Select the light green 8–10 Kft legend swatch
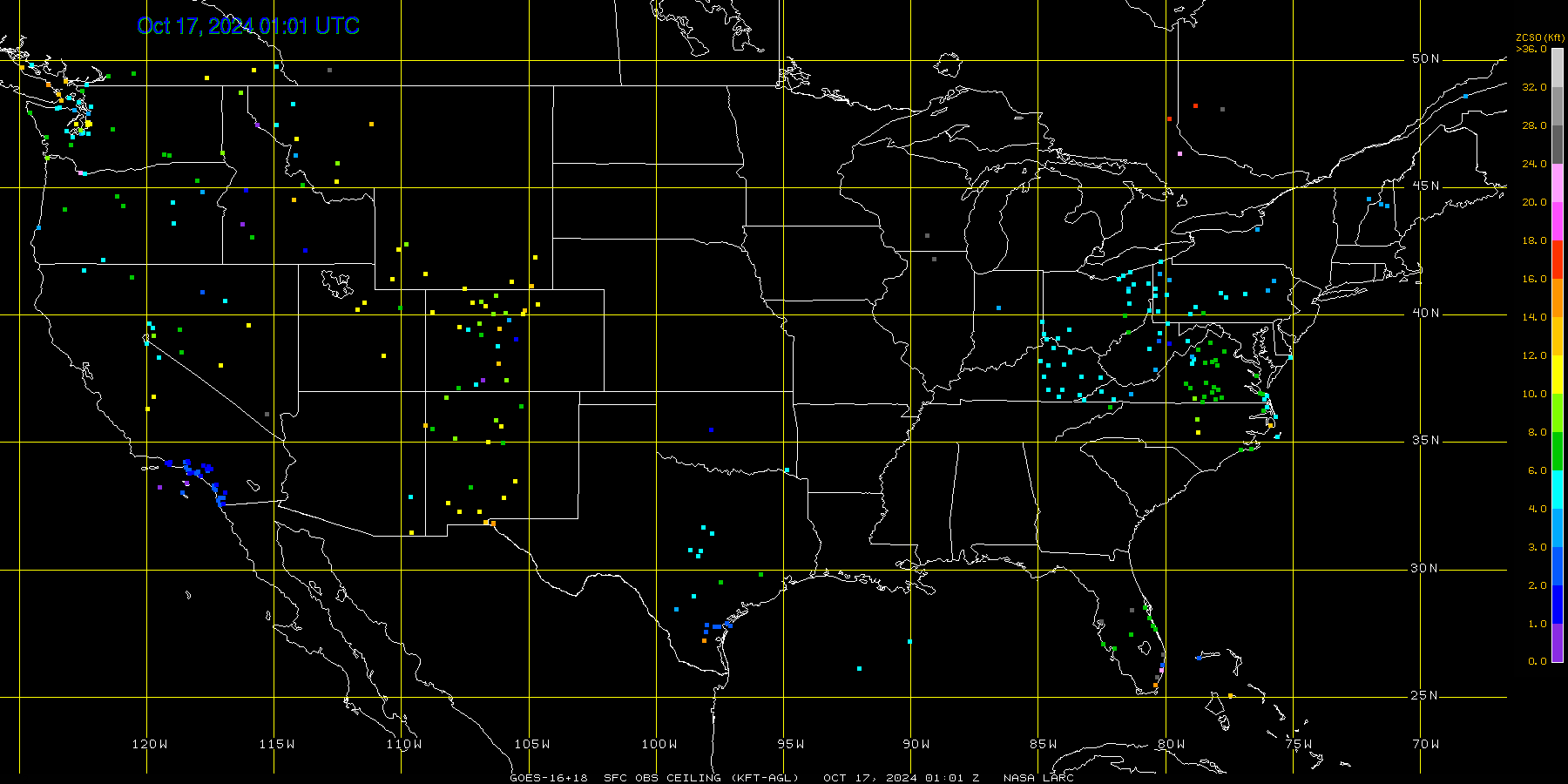1568x784 pixels. tap(1558, 413)
